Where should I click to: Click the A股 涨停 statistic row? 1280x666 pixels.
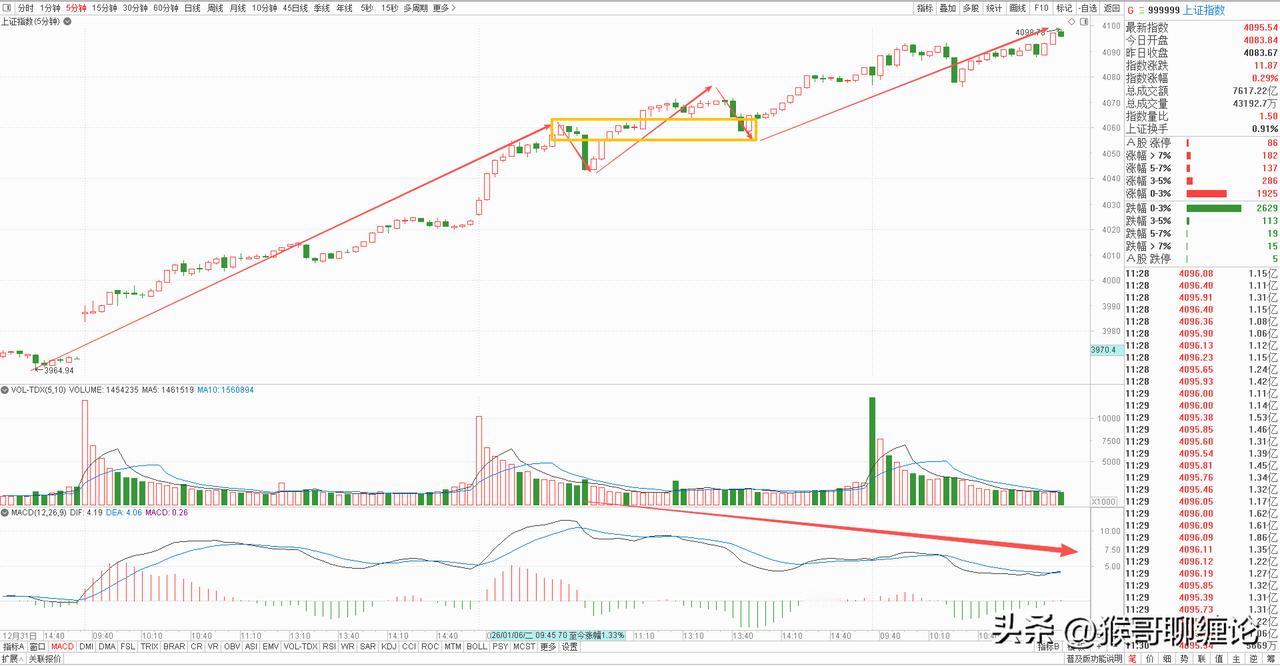pos(1203,143)
